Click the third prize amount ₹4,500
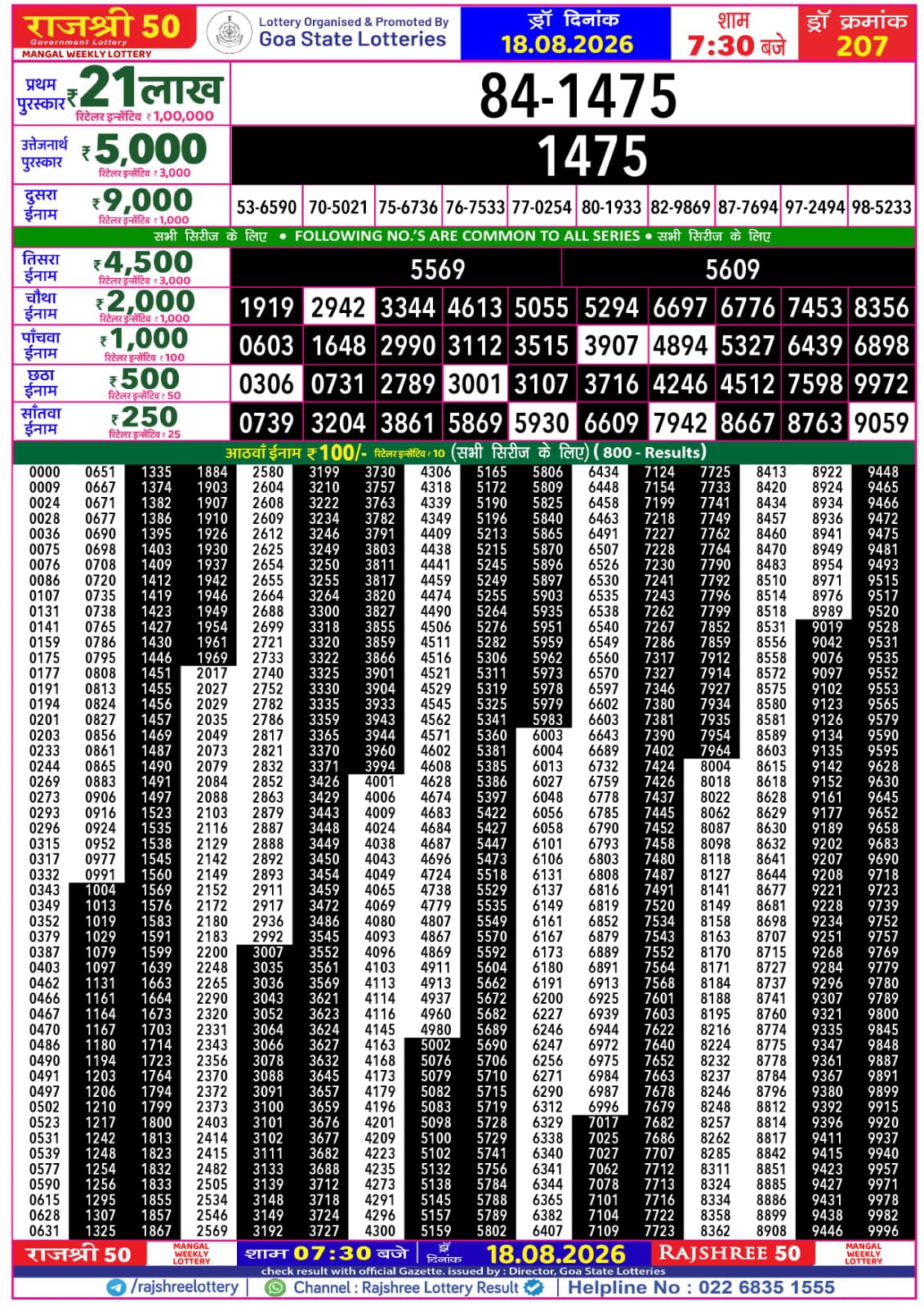Image resolution: width=924 pixels, height=1307 pixels. (x=143, y=262)
